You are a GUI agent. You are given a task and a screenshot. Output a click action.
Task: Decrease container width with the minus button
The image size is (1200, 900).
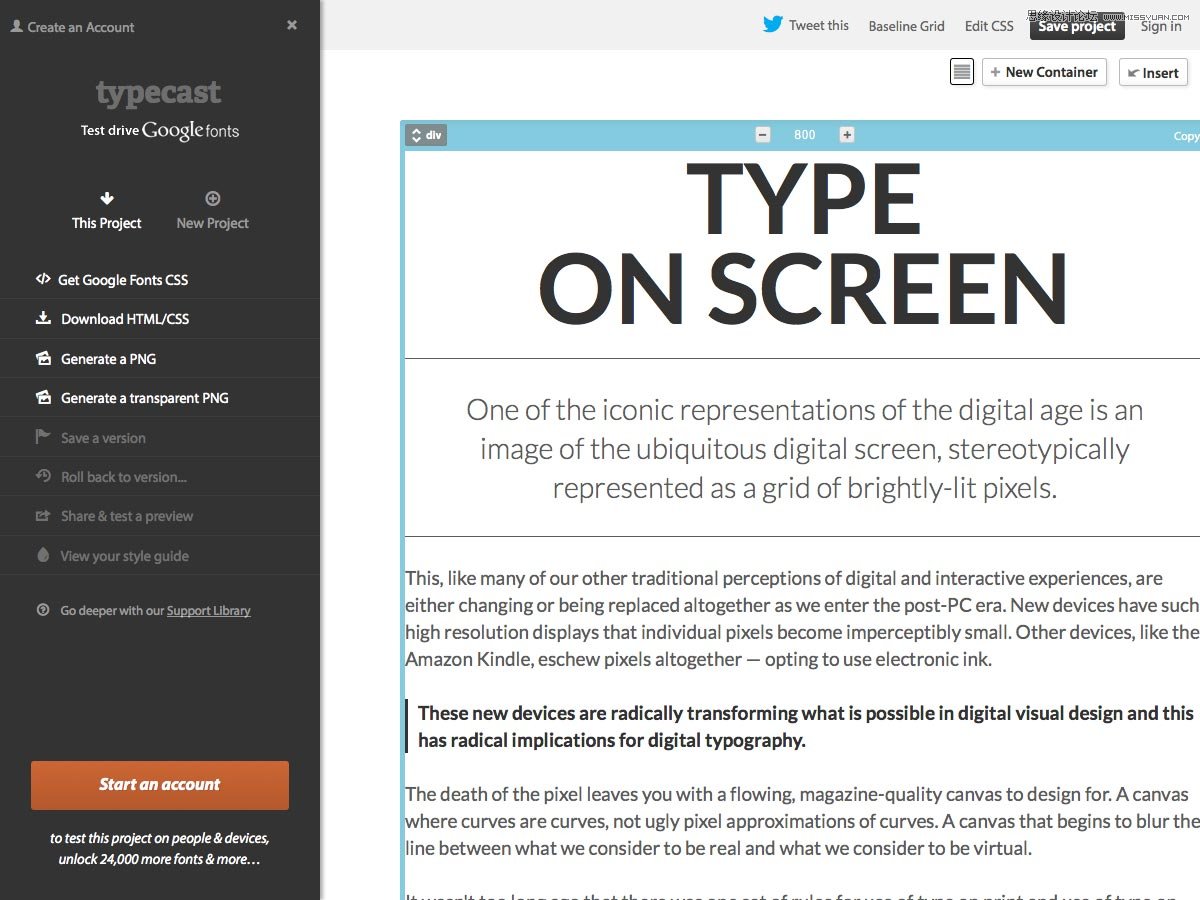click(x=763, y=135)
